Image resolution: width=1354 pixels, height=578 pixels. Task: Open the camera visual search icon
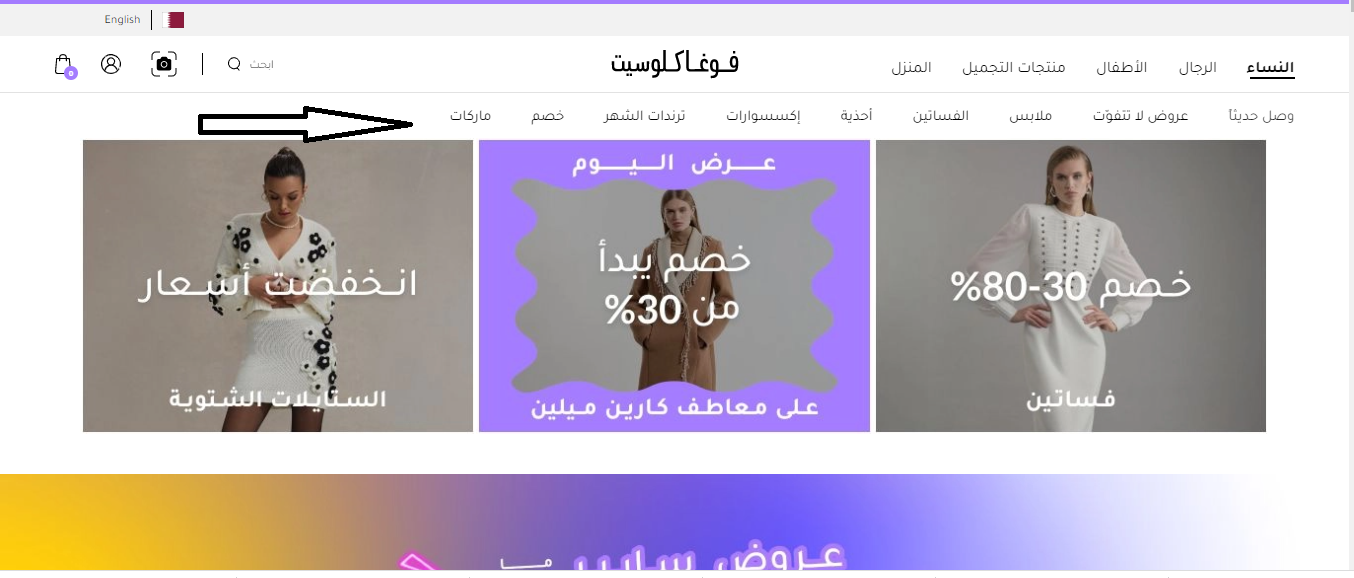click(x=164, y=64)
